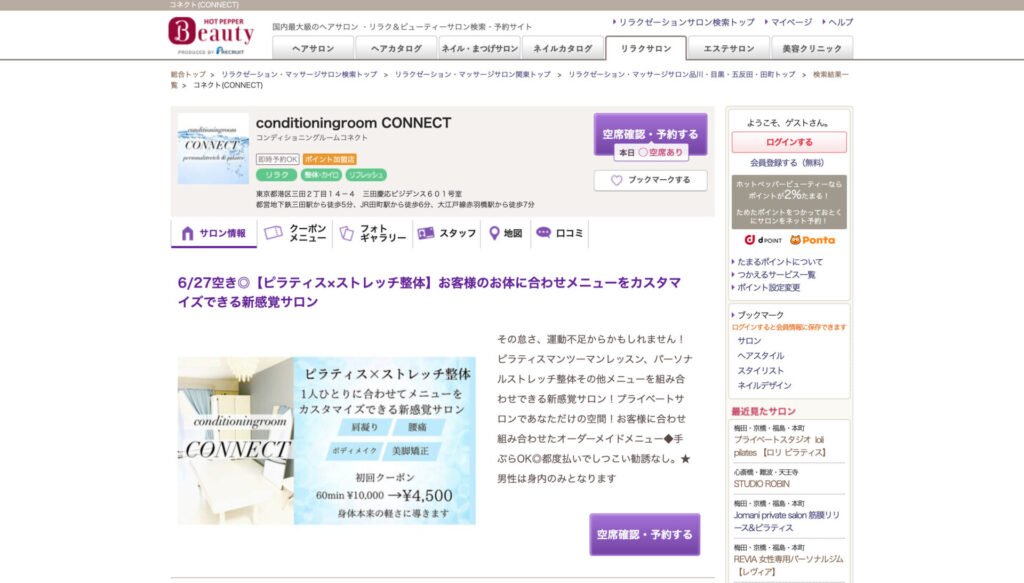Click the ブックマーク sidebar link
The image size is (1024, 583).
(760, 315)
